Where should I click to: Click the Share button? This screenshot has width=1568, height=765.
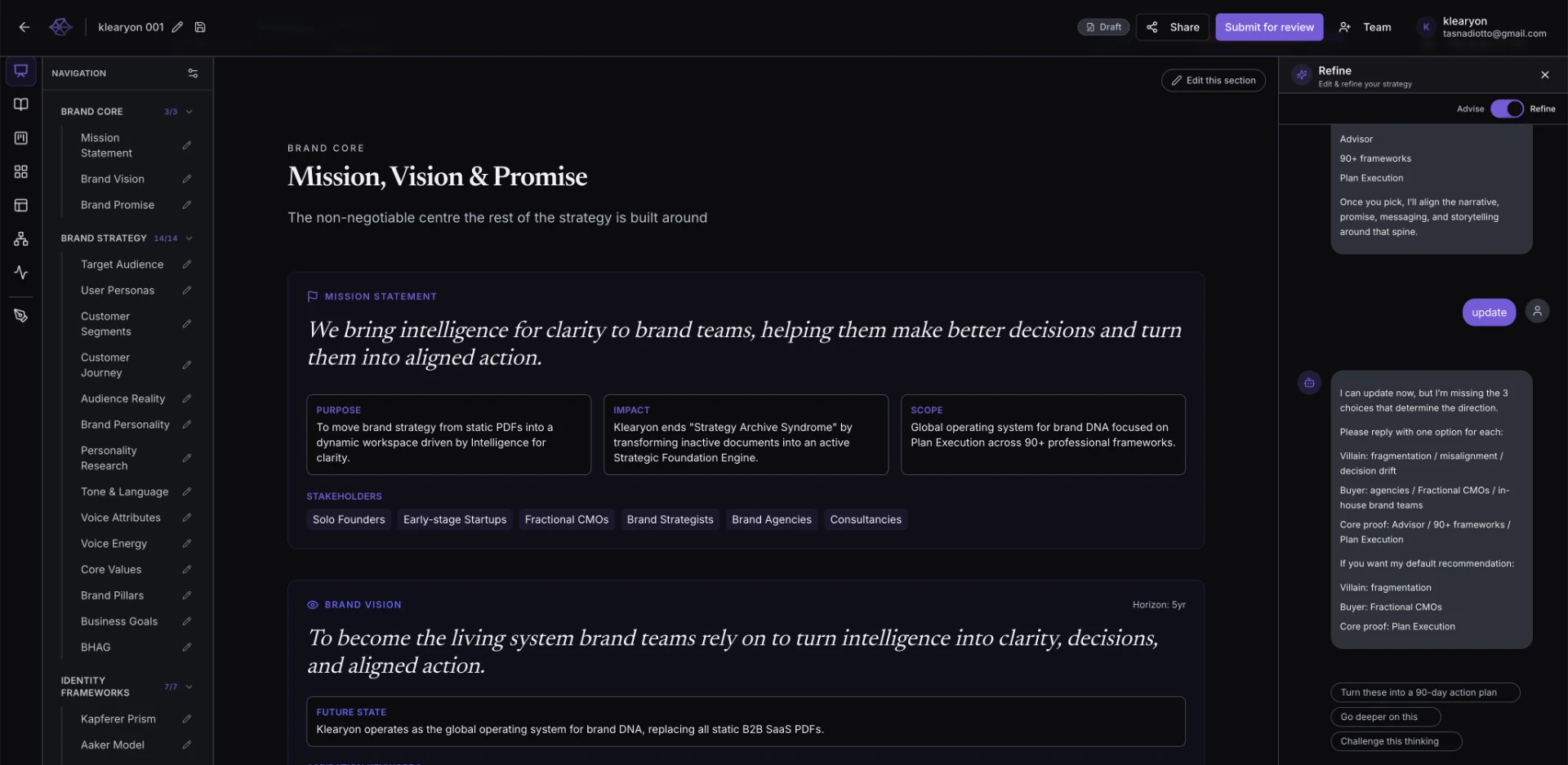[1174, 27]
